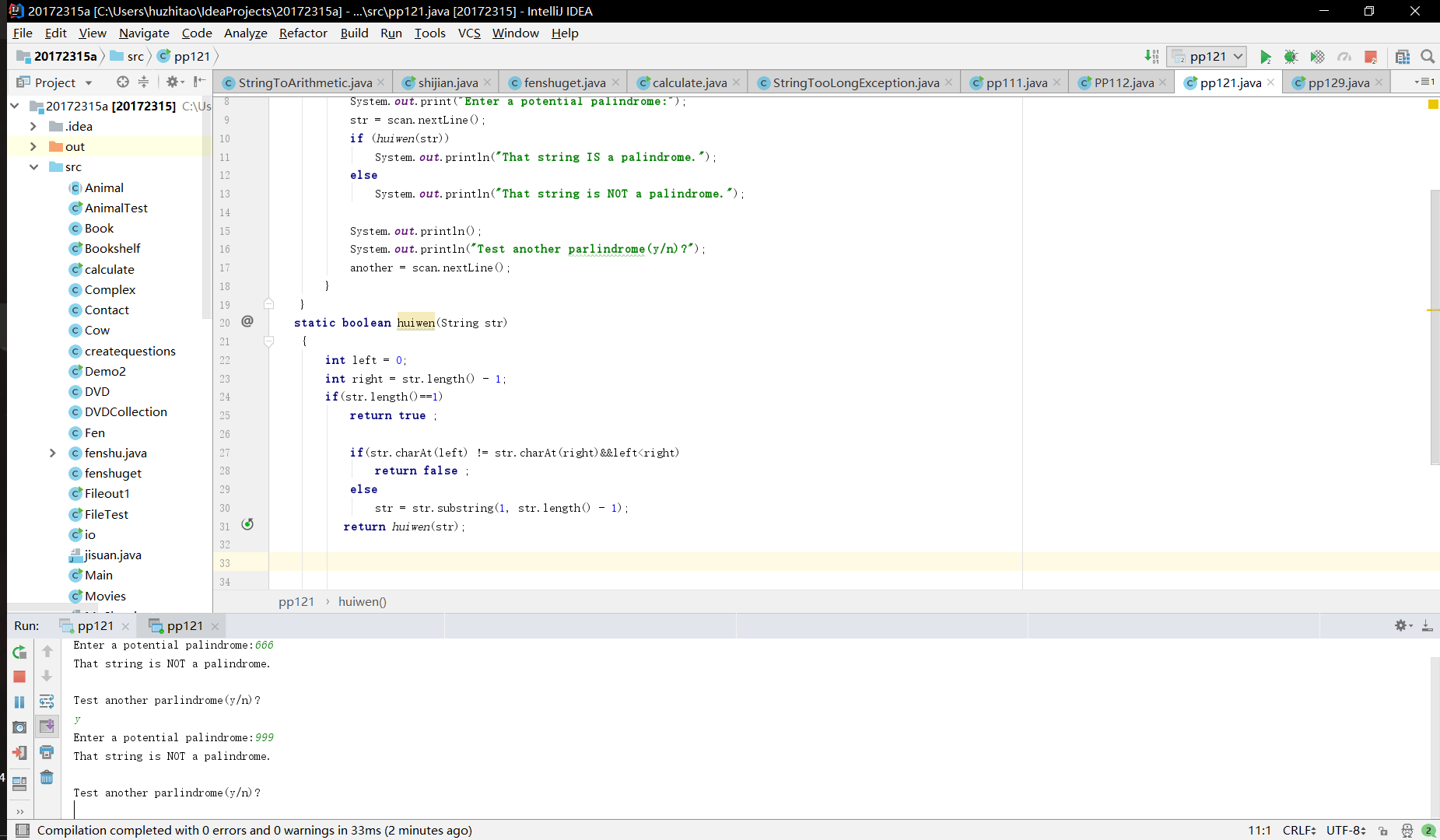Viewport: 1440px width, 840px height.
Task: Open the VCS menu
Action: click(x=469, y=33)
